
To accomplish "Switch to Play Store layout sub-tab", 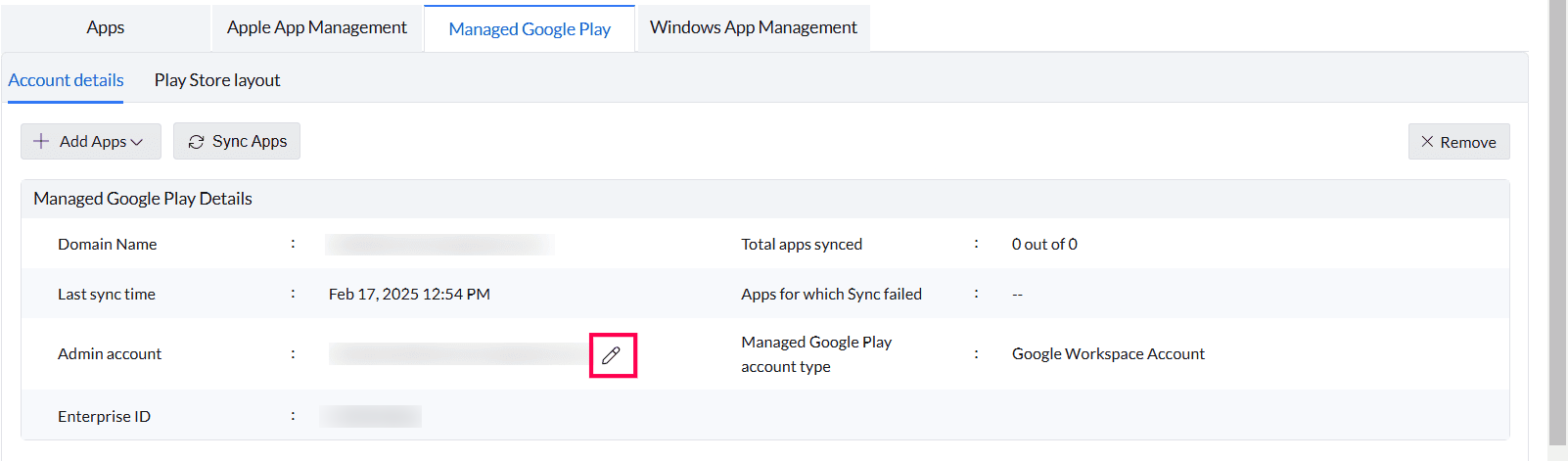I will 217,80.
